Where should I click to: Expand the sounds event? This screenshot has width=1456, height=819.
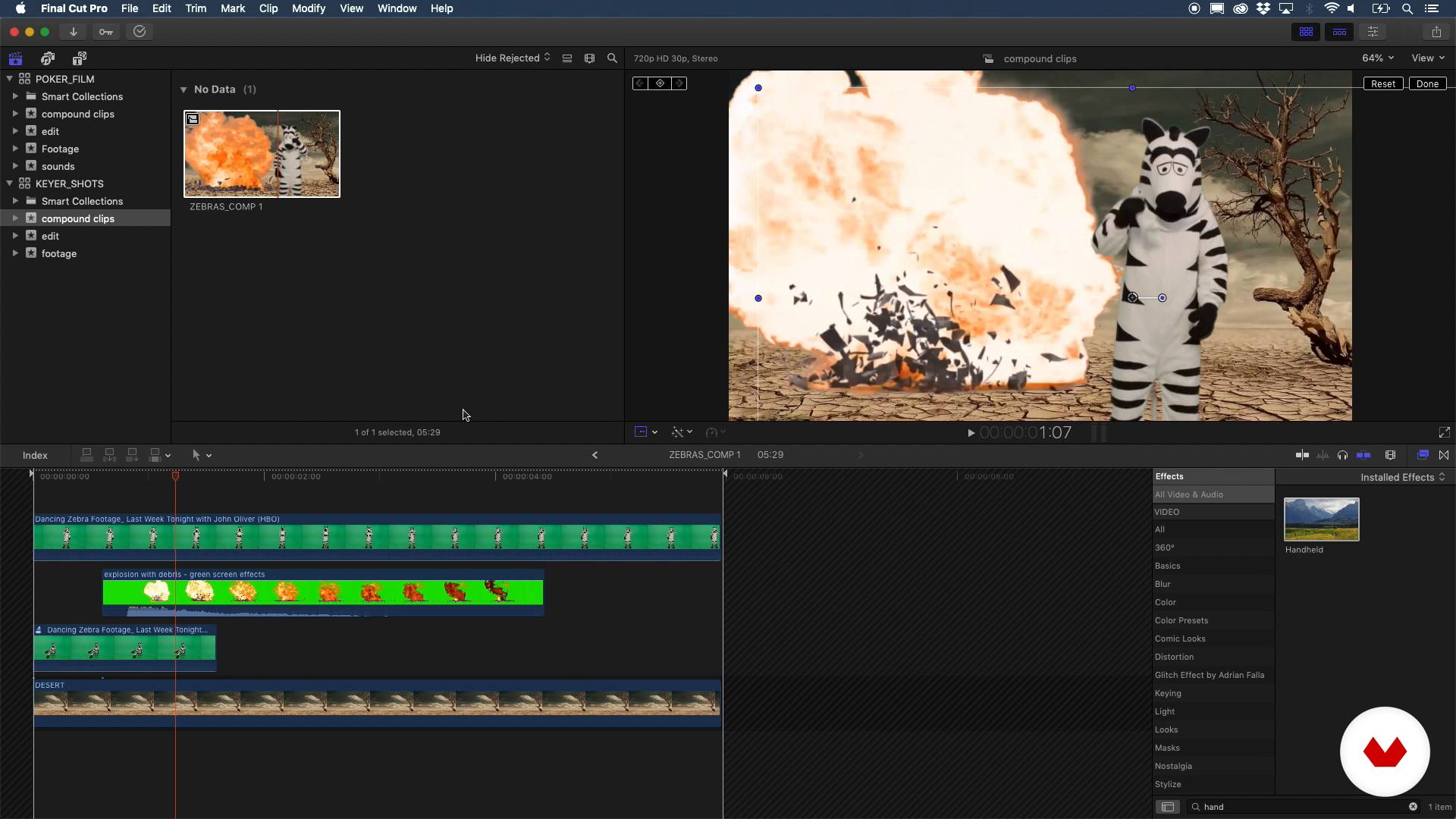coord(14,166)
